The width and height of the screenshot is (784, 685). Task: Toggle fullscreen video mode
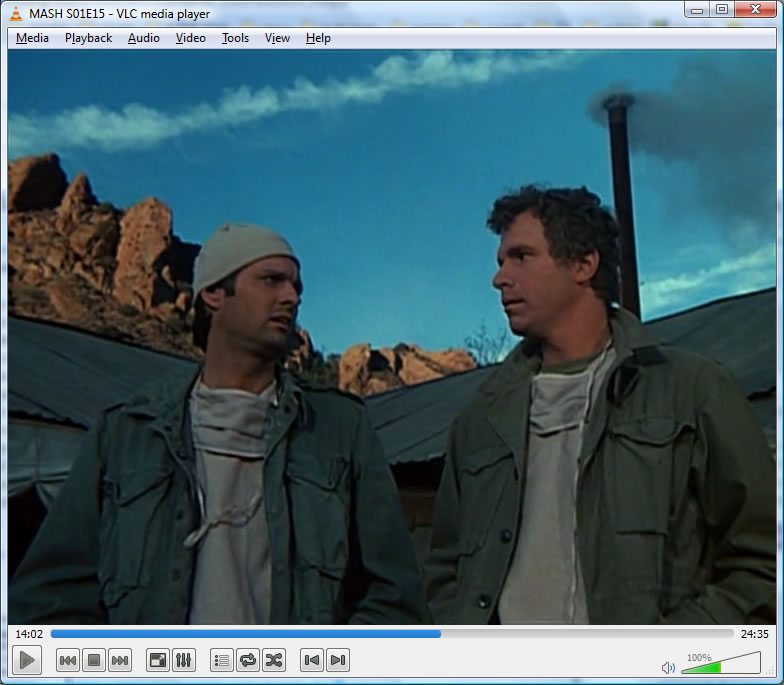158,660
